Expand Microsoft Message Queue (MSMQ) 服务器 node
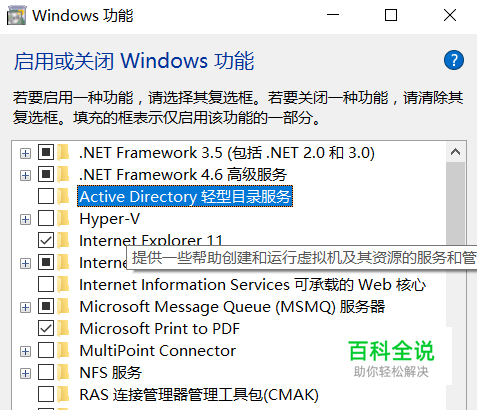The width and height of the screenshot is (477, 410). 25,307
